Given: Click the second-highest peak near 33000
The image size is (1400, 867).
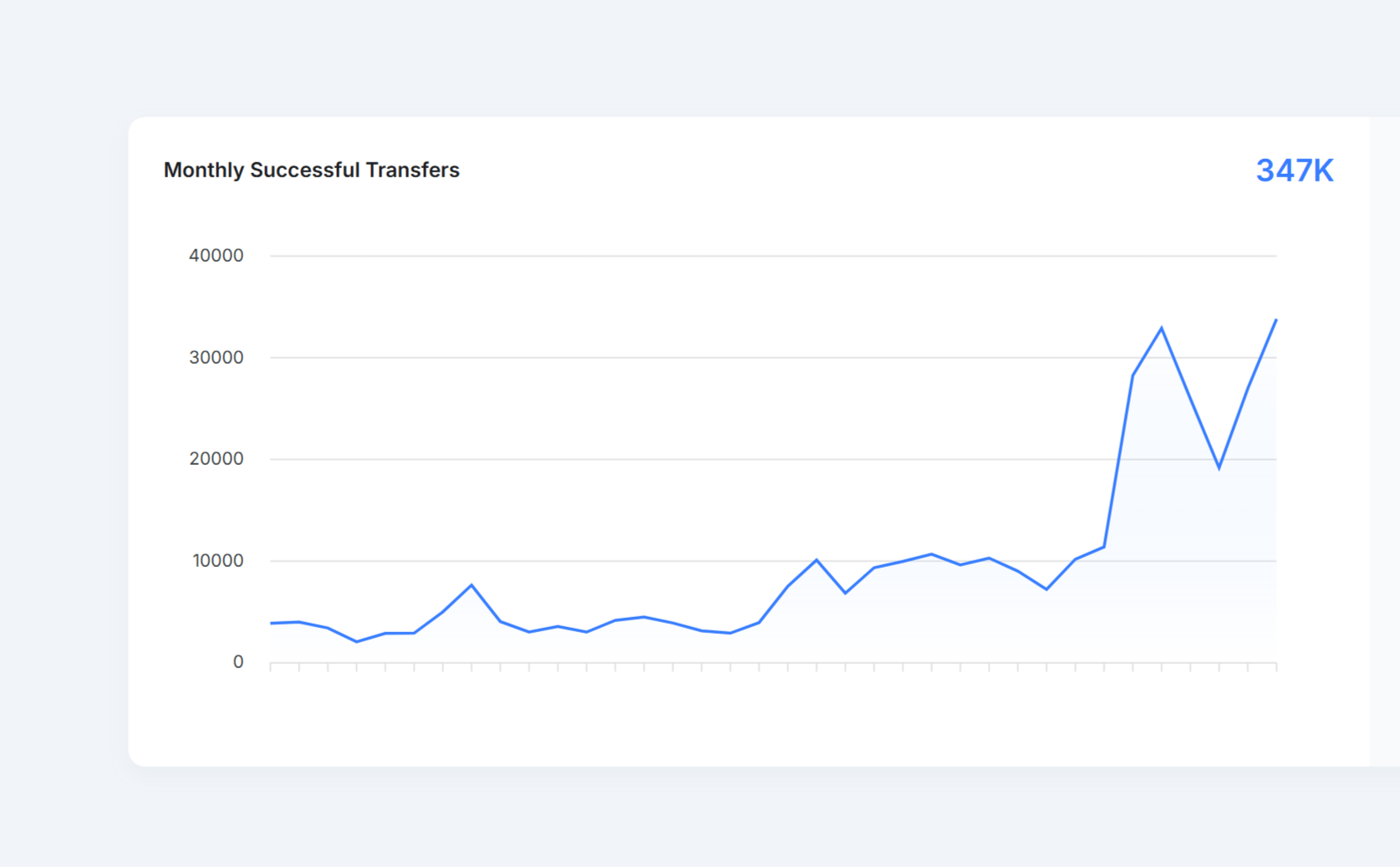Looking at the screenshot, I should point(1161,329).
